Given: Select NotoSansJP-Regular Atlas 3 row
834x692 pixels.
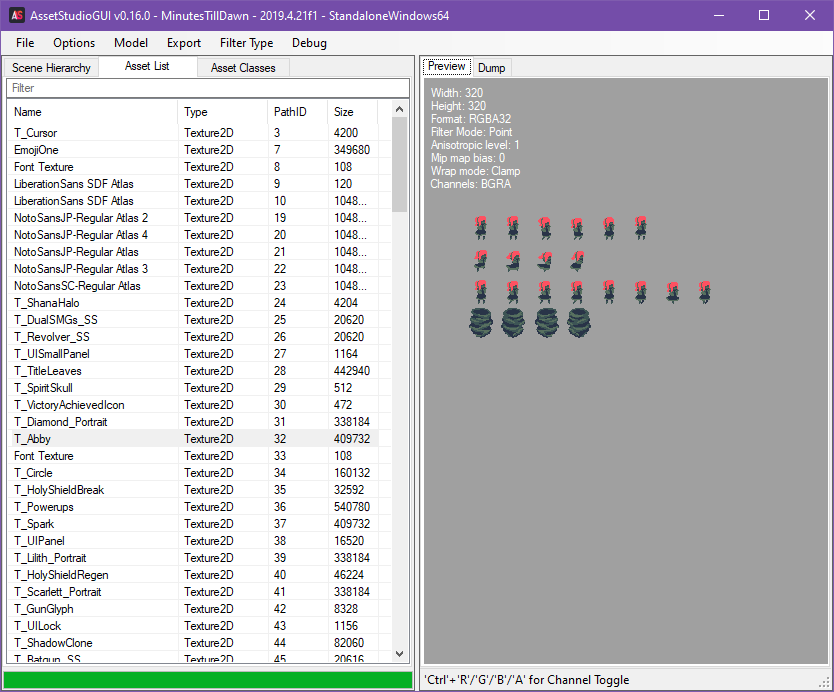Looking at the screenshot, I should pos(193,269).
